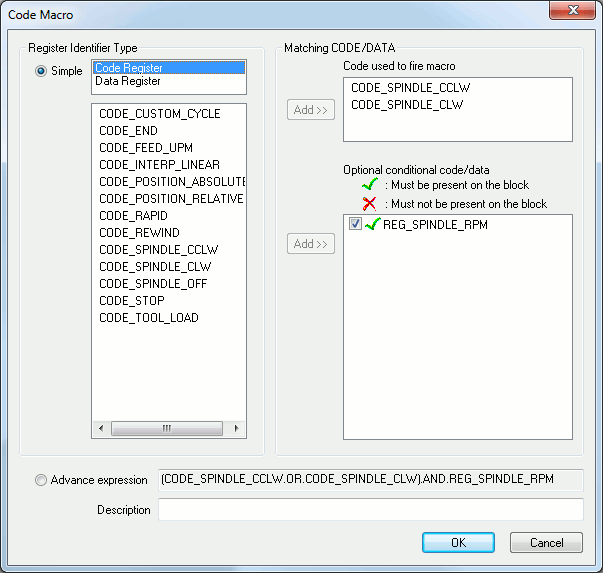The image size is (603, 573).
Task: Uncheck the REG_SPINDLE_RPM checkbox
Action: click(x=355, y=224)
